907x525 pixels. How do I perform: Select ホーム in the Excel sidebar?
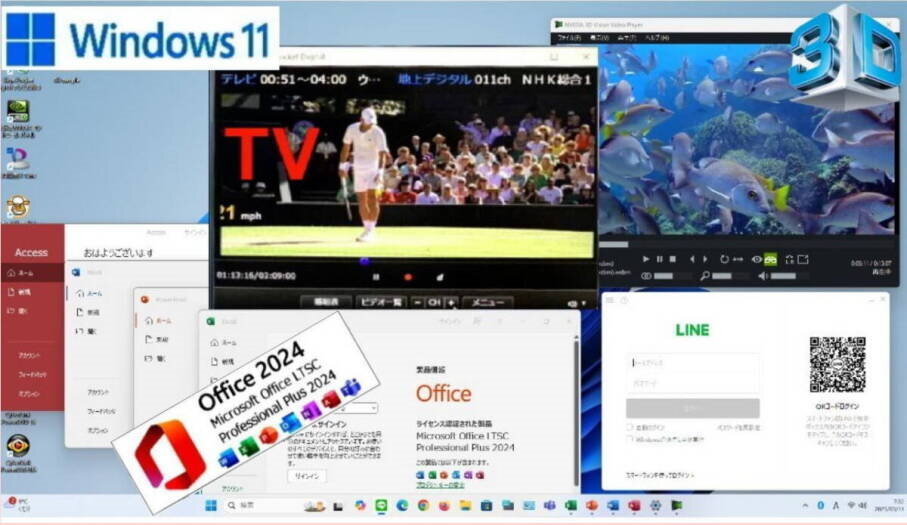(x=224, y=342)
